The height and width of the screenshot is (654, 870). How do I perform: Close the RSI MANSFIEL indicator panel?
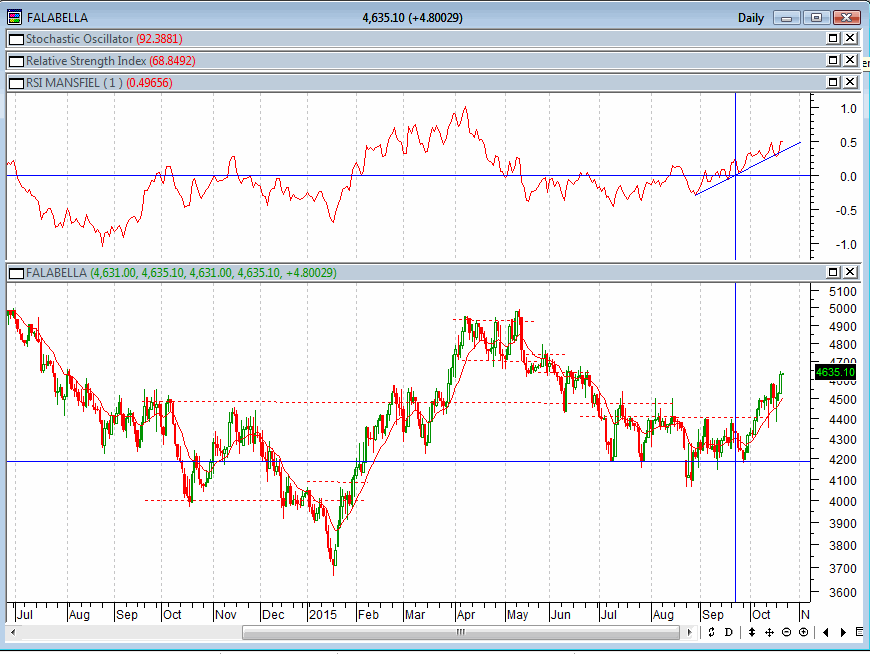point(850,83)
